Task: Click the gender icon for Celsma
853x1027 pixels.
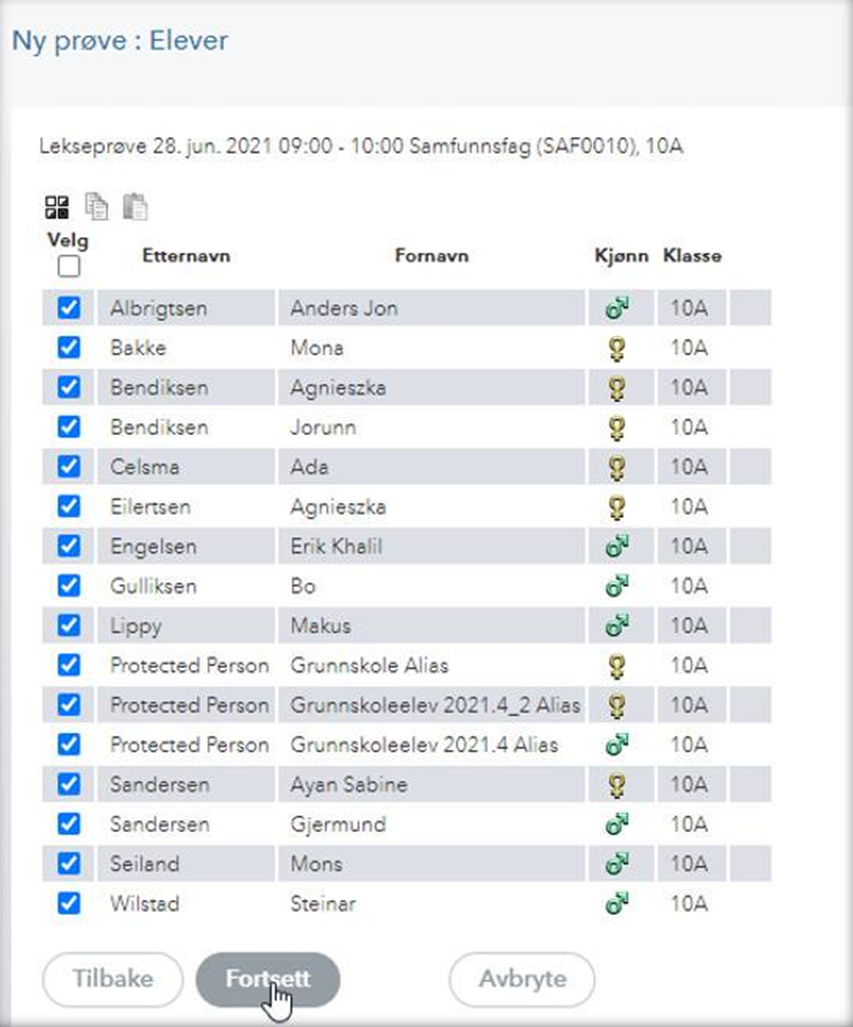Action: pos(617,467)
